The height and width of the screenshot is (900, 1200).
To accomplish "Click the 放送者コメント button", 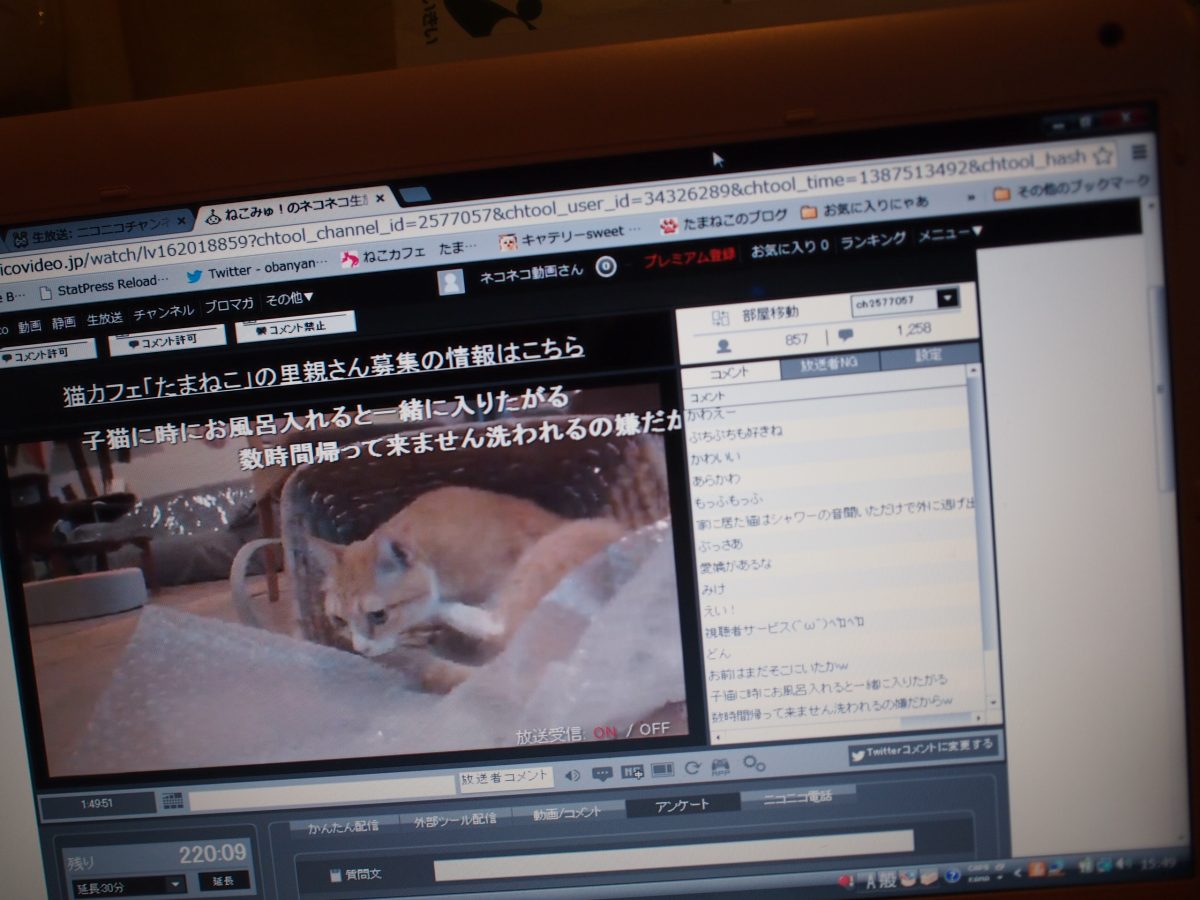I will click(506, 777).
